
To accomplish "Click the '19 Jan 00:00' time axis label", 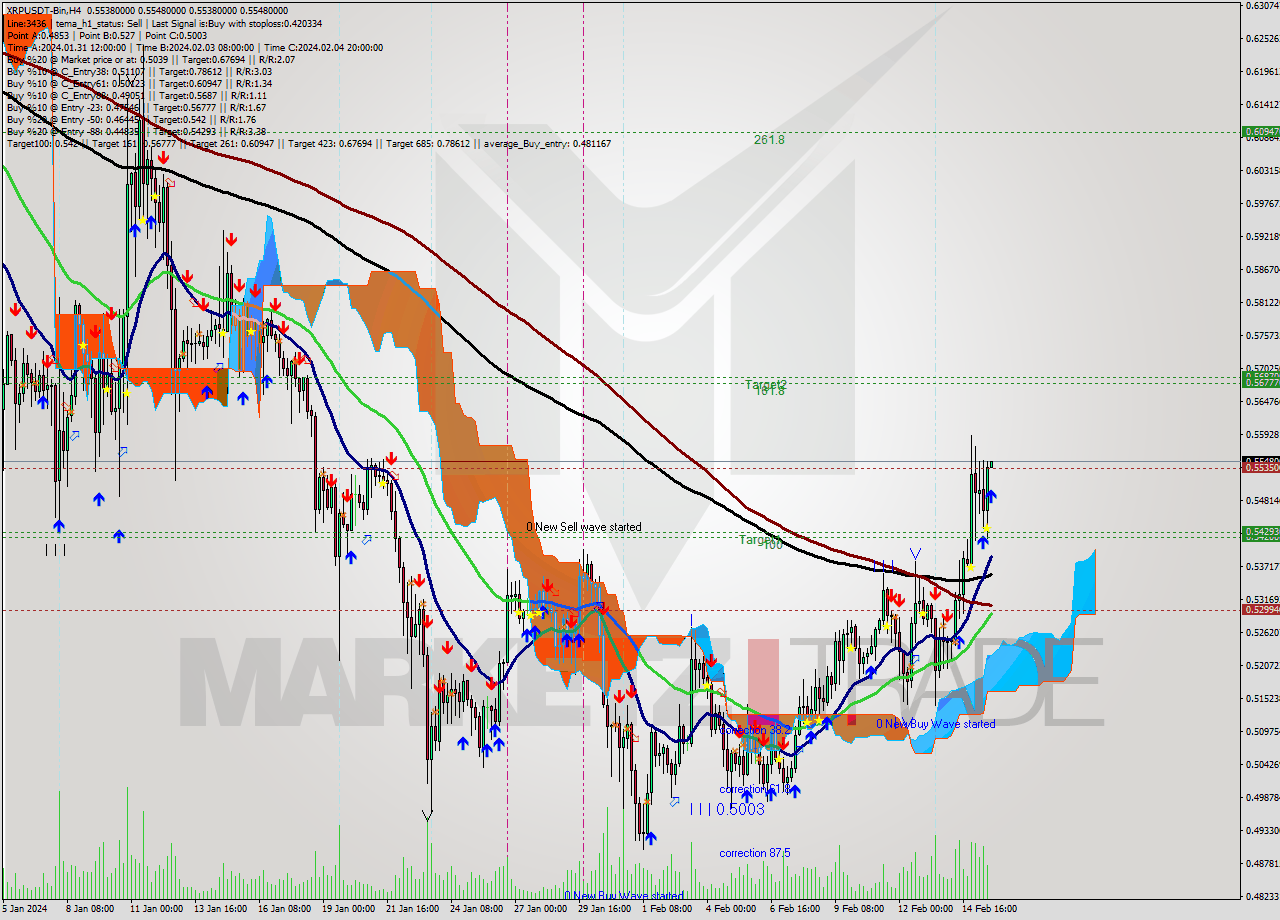I will 347,909.
